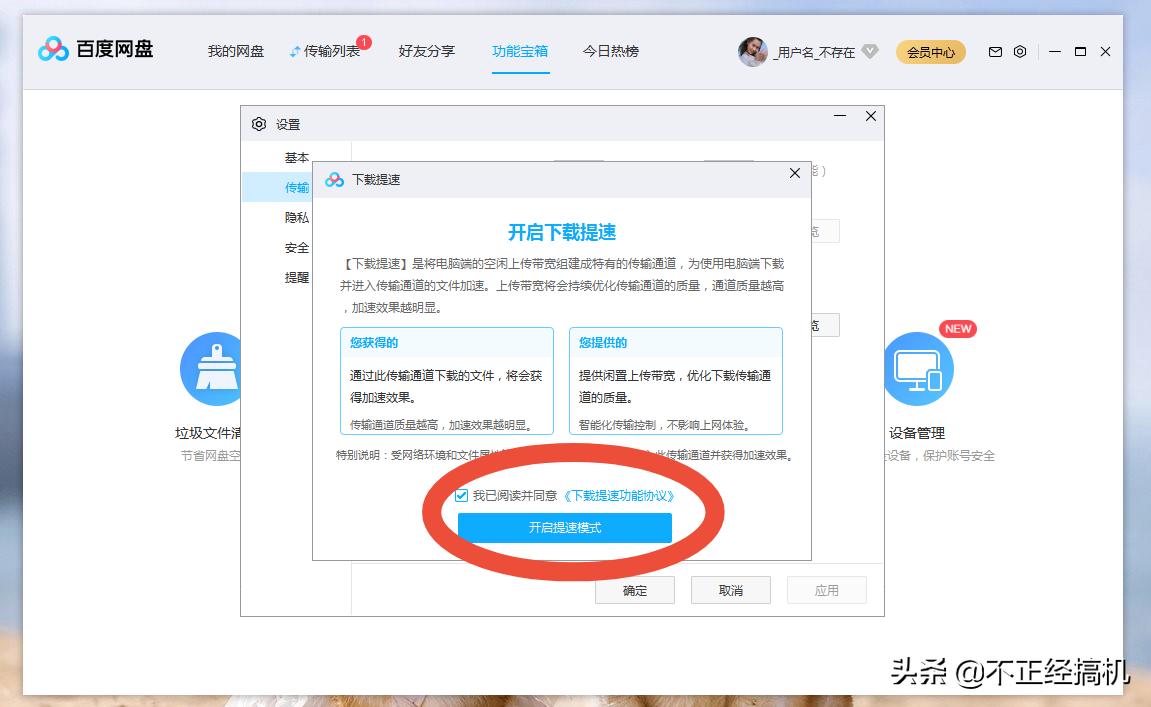Open the settings gear icon
The image size is (1151, 707).
point(1020,51)
